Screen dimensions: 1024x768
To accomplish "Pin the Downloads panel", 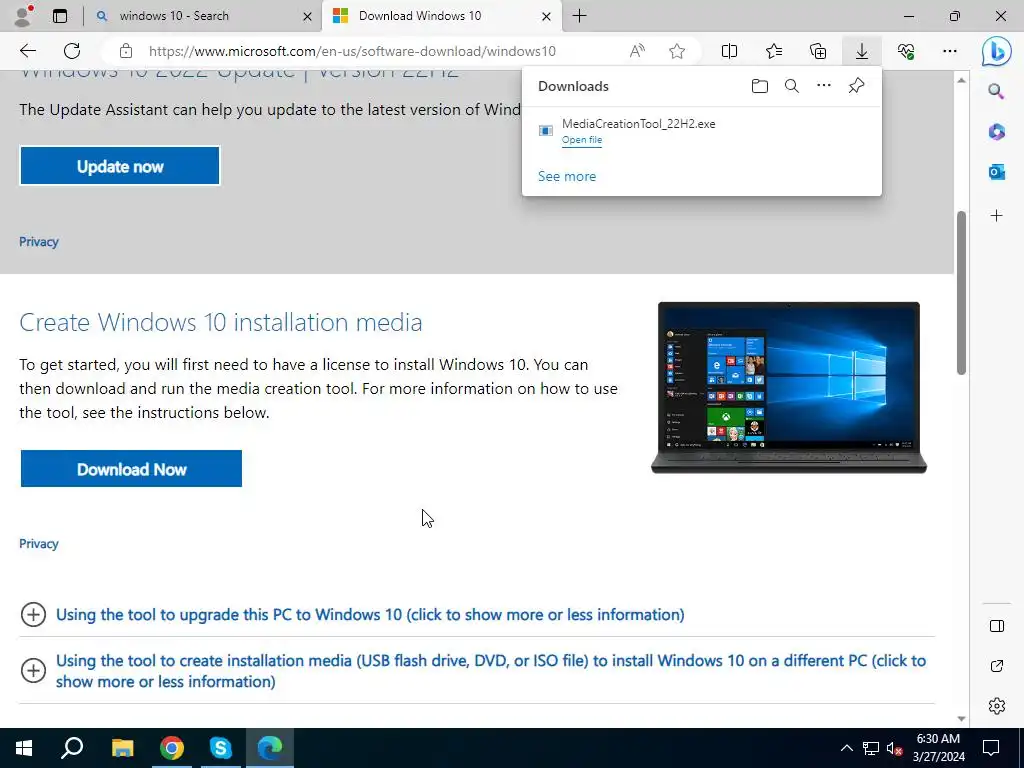I will [856, 86].
